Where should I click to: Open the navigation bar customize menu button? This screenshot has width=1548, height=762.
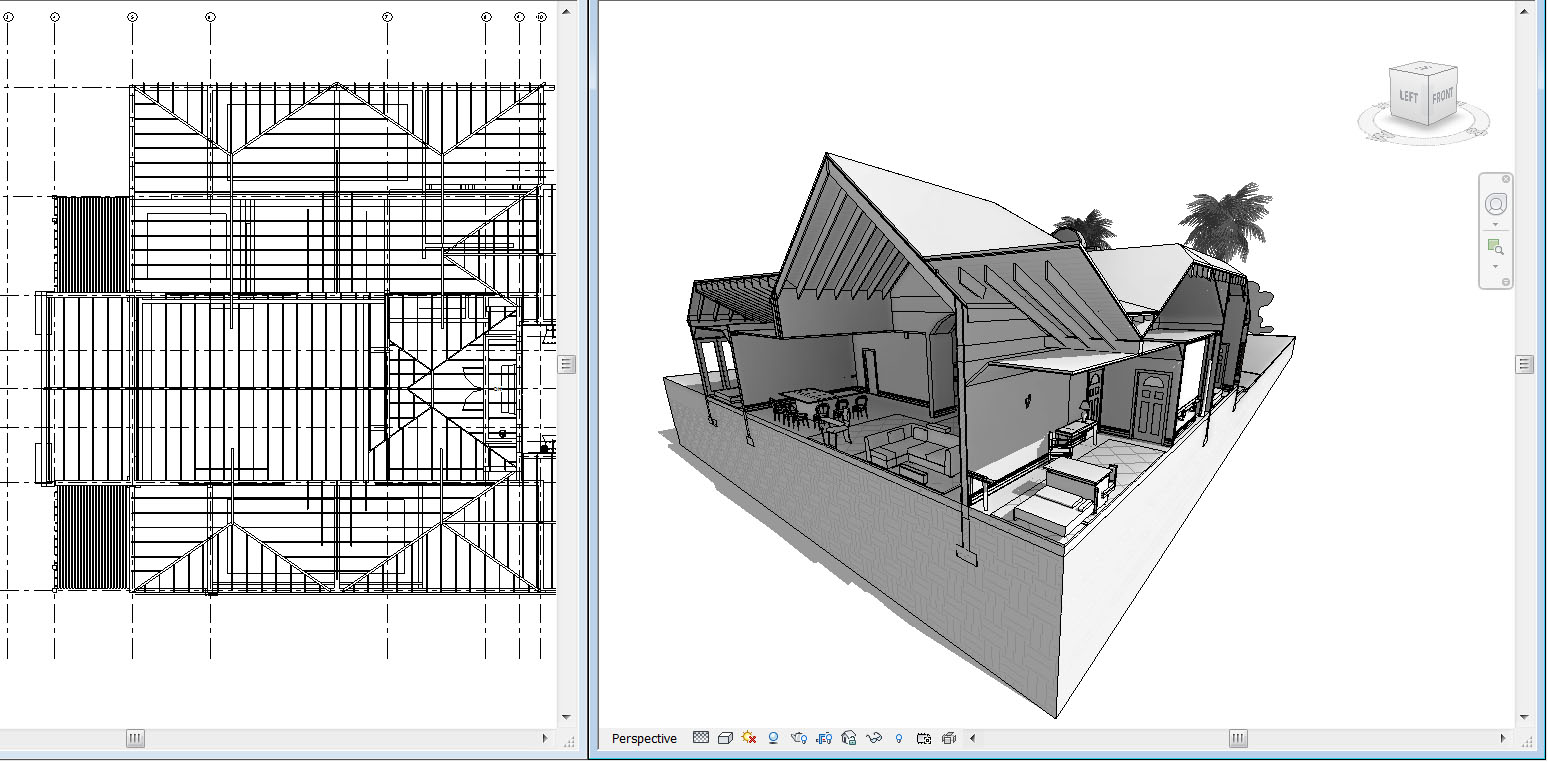1506,282
